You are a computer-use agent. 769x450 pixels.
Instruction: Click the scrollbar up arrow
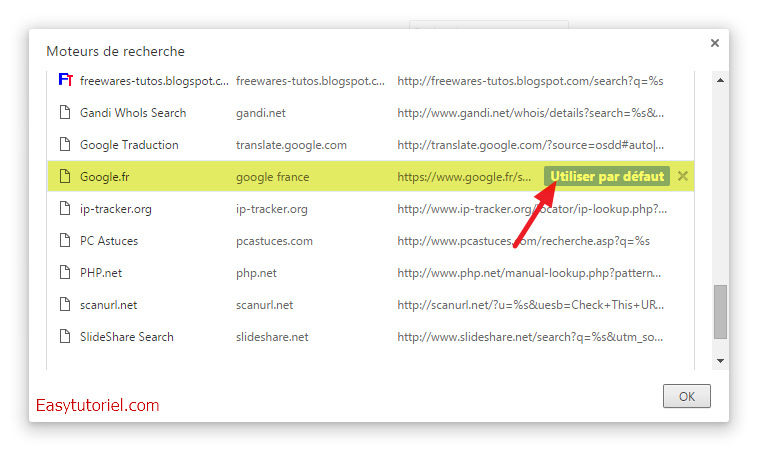[720, 80]
